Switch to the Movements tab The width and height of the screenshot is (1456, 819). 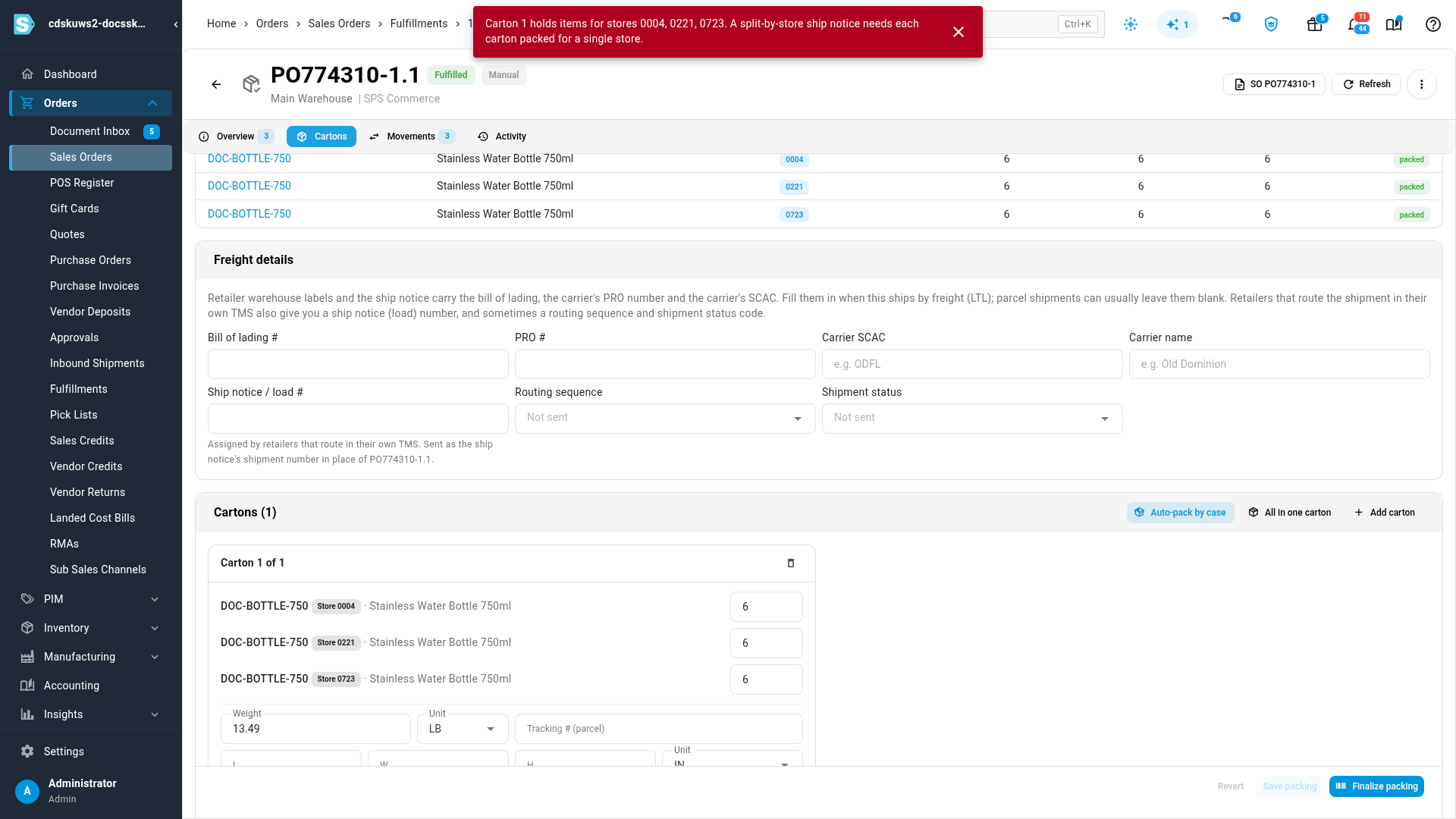412,136
